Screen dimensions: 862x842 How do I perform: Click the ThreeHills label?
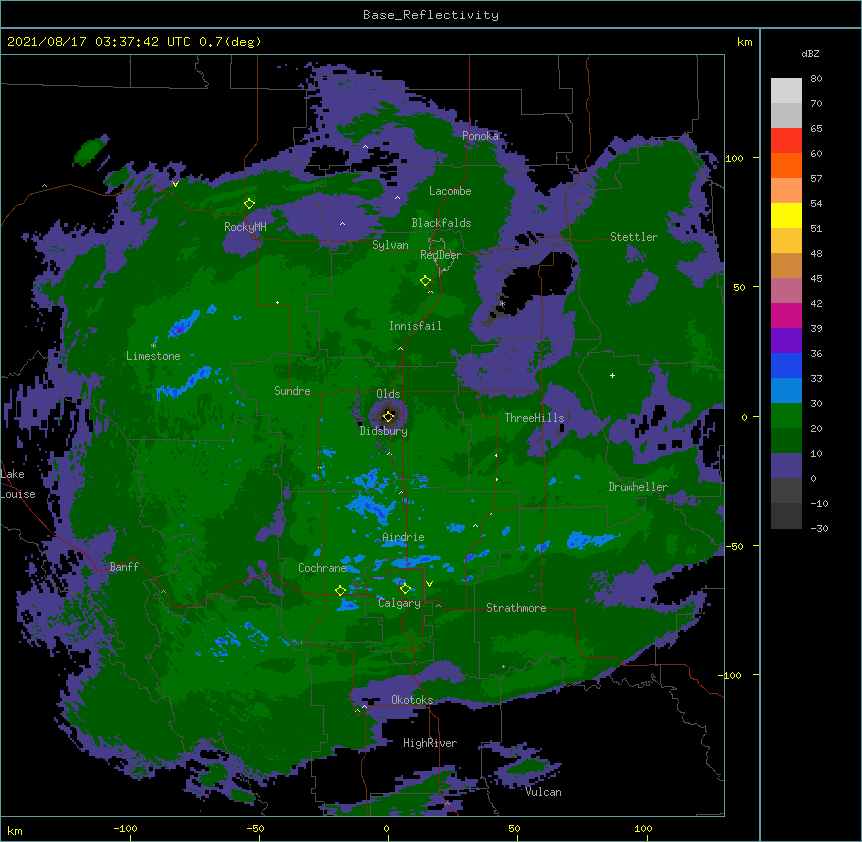[x=534, y=418]
